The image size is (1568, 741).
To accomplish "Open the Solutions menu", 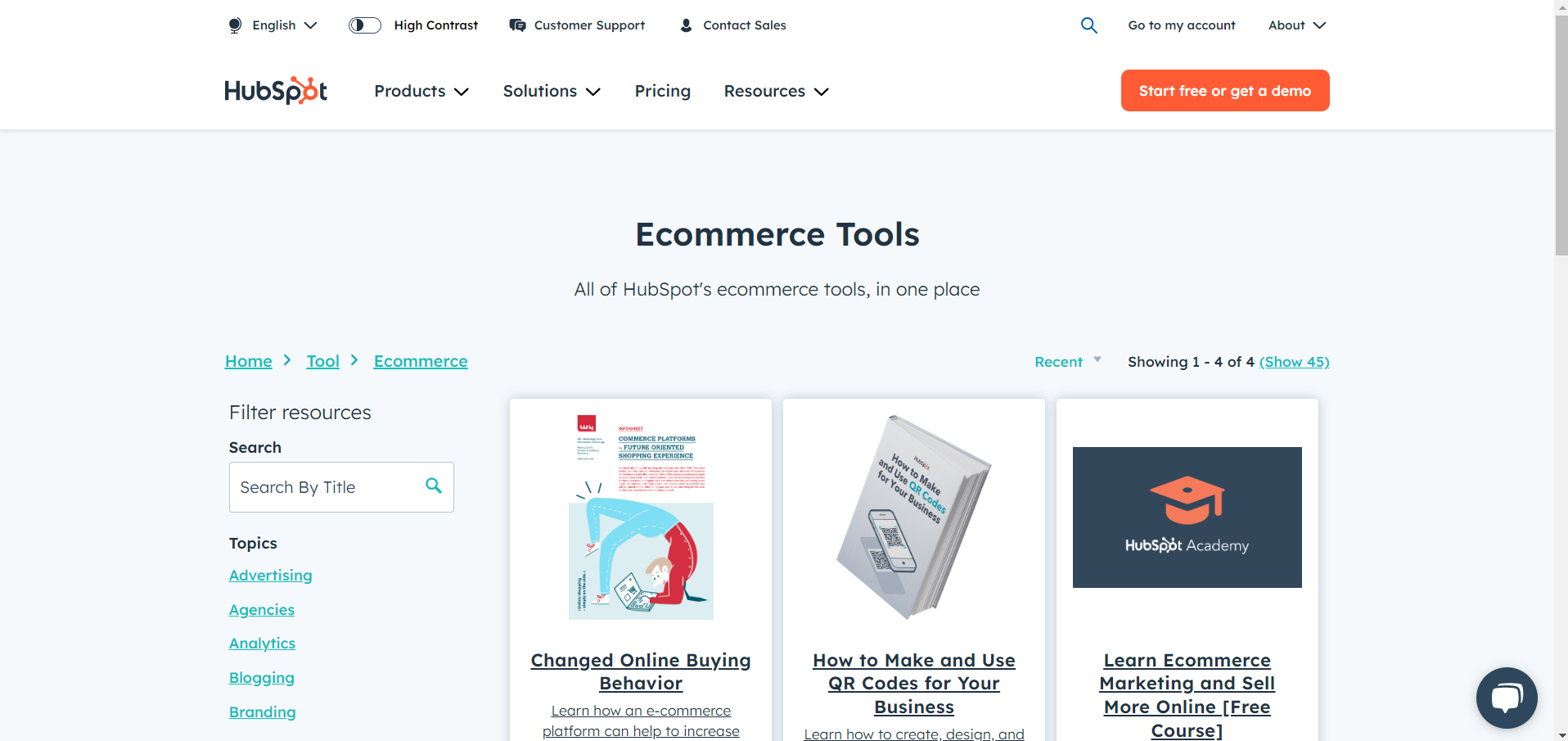I will coord(552,91).
